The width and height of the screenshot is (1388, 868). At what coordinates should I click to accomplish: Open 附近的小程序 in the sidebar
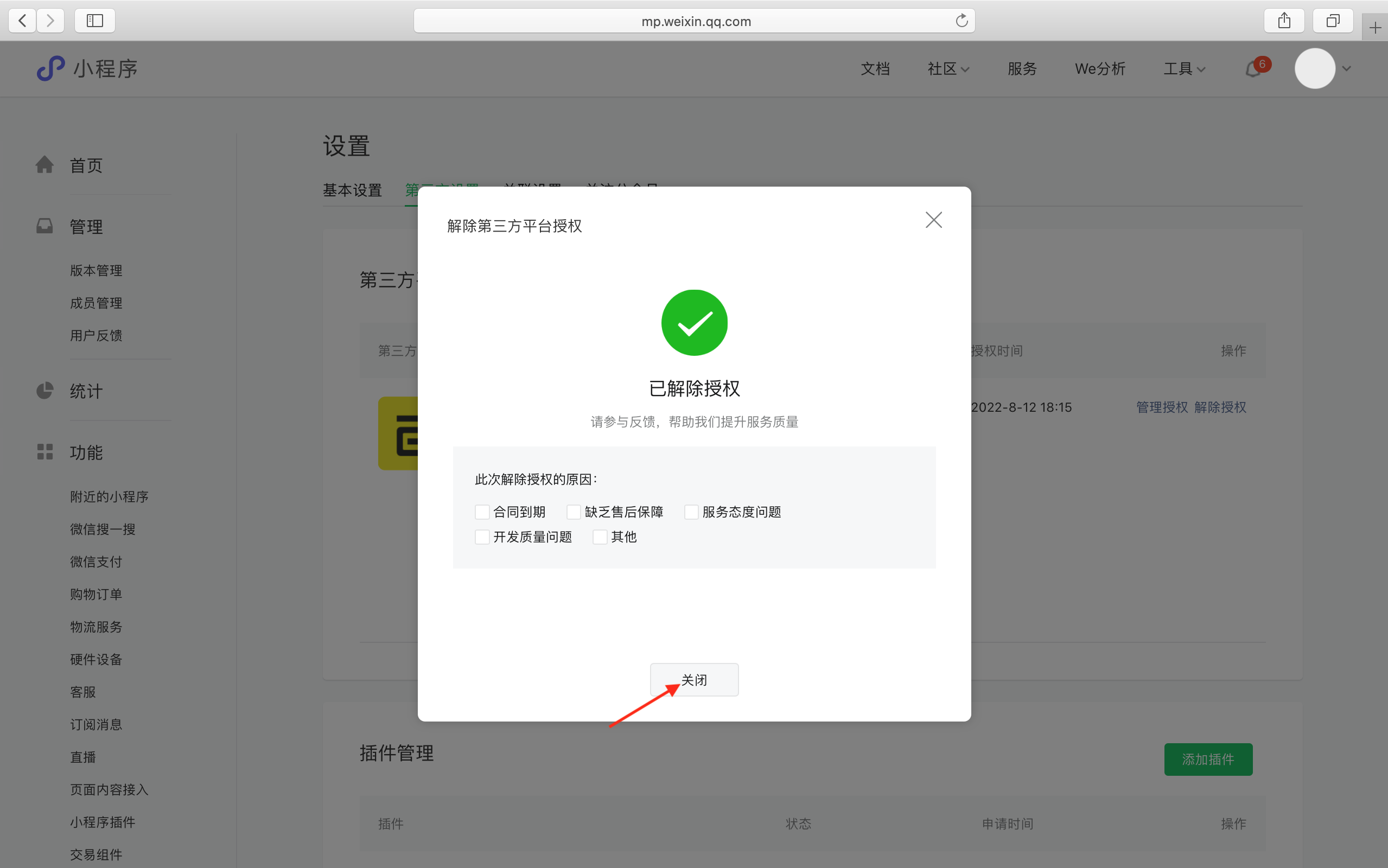tap(109, 496)
